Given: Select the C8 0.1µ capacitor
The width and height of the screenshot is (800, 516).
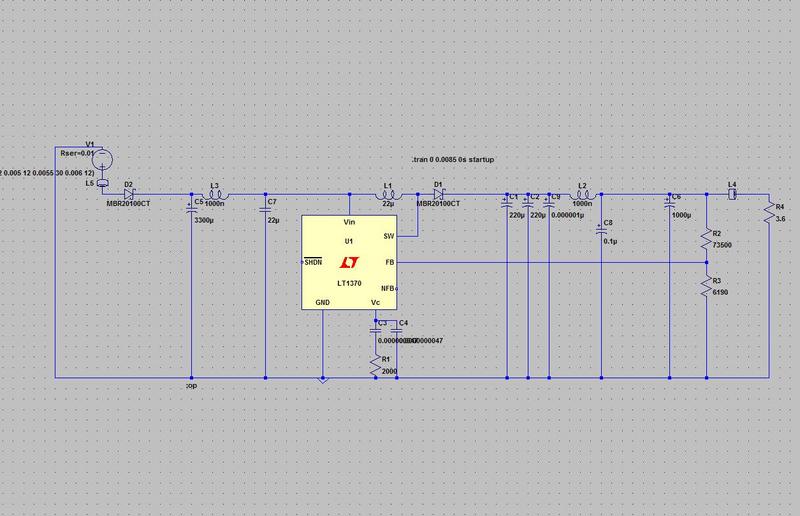Looking at the screenshot, I should tap(600, 228).
